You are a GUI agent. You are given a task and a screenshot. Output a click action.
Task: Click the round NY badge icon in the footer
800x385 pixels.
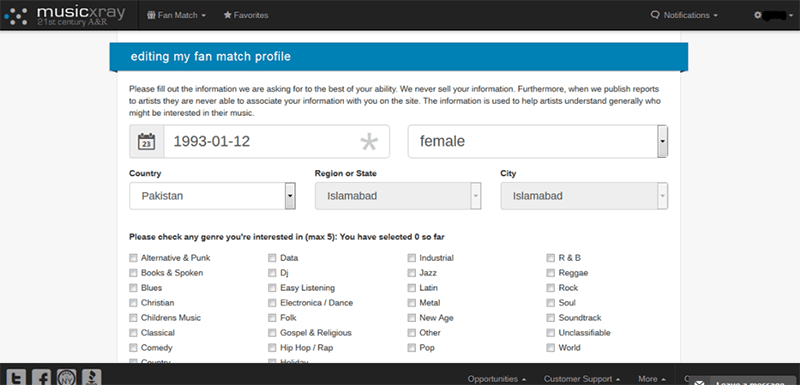pyautogui.click(x=66, y=377)
